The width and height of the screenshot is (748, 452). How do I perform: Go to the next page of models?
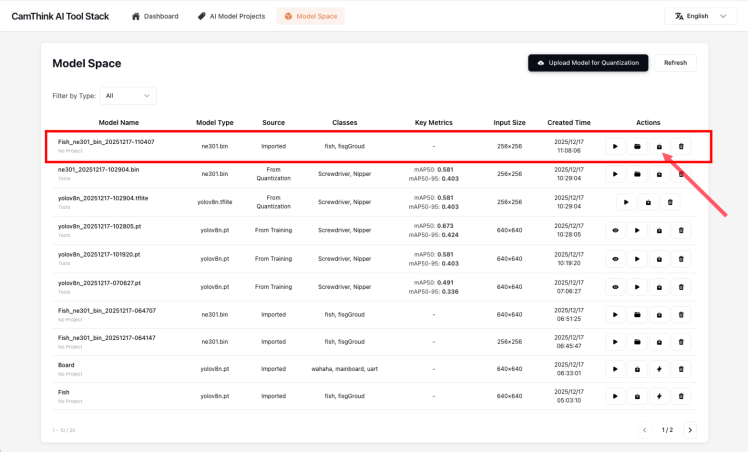(690, 430)
